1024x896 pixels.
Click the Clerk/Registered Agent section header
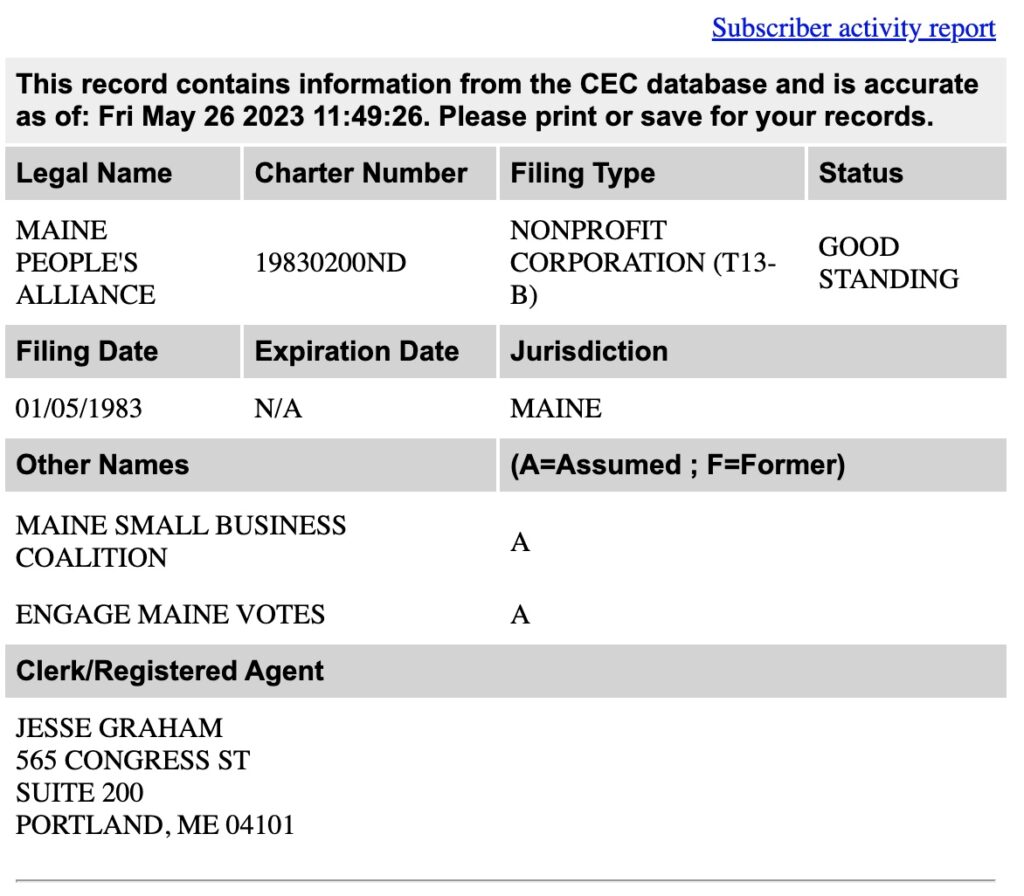tap(170, 671)
